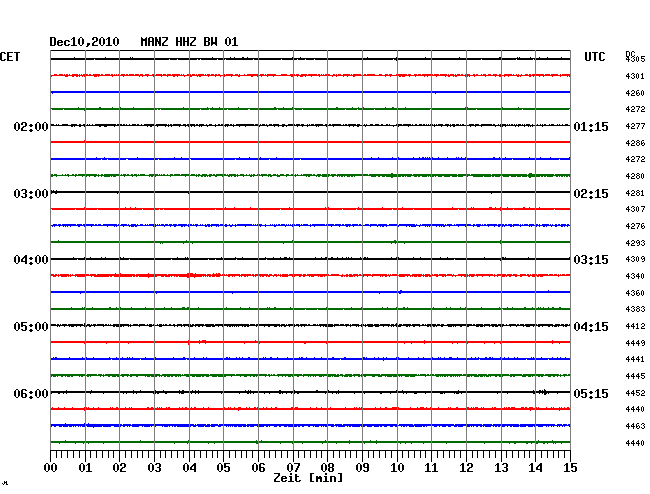Click the 00 minute tick label

point(51,468)
